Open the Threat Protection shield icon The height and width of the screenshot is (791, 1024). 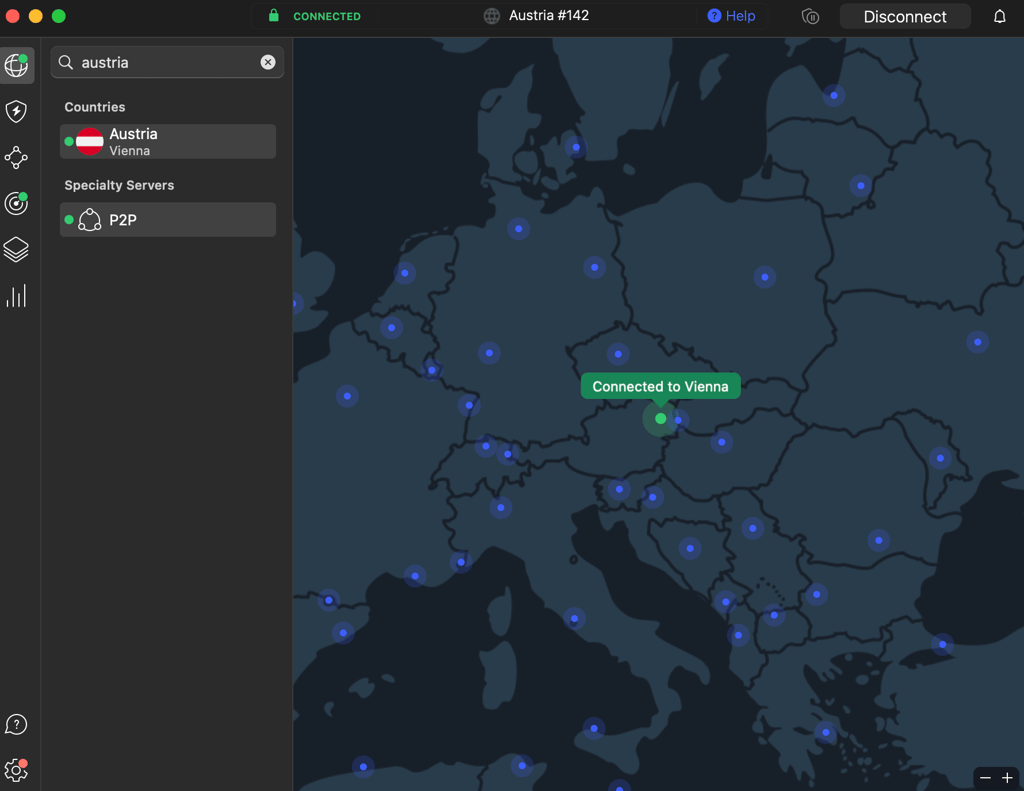click(16, 112)
